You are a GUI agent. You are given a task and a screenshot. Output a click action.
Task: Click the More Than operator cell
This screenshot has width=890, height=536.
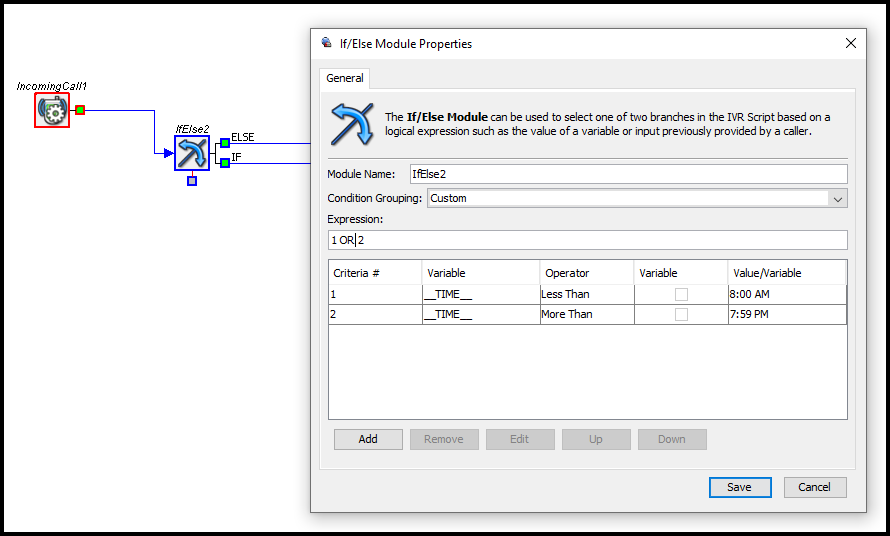pyautogui.click(x=587, y=314)
